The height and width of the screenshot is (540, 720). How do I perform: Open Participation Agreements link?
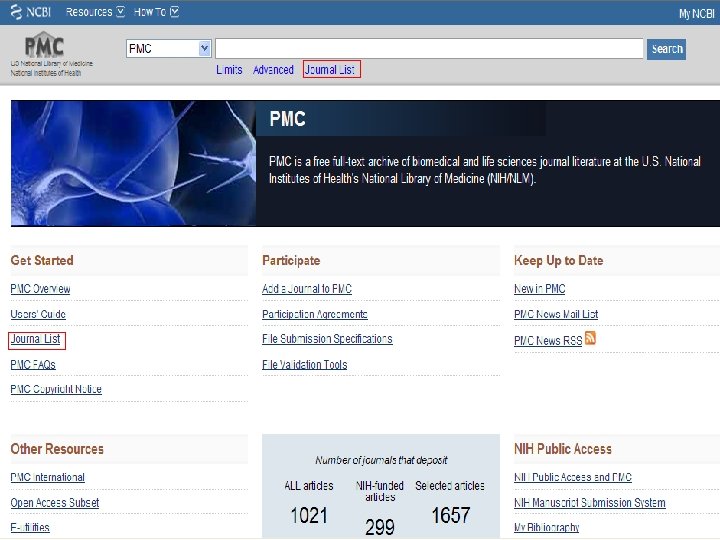click(x=315, y=314)
